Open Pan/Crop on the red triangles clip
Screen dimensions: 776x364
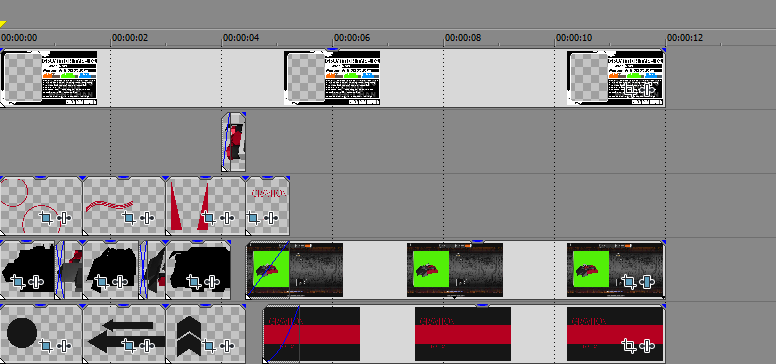(208, 218)
